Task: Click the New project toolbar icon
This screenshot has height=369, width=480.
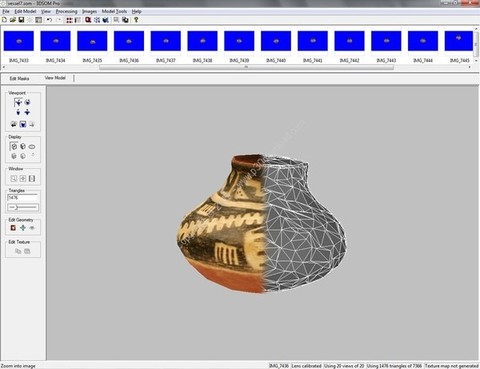Action: (x=4, y=20)
